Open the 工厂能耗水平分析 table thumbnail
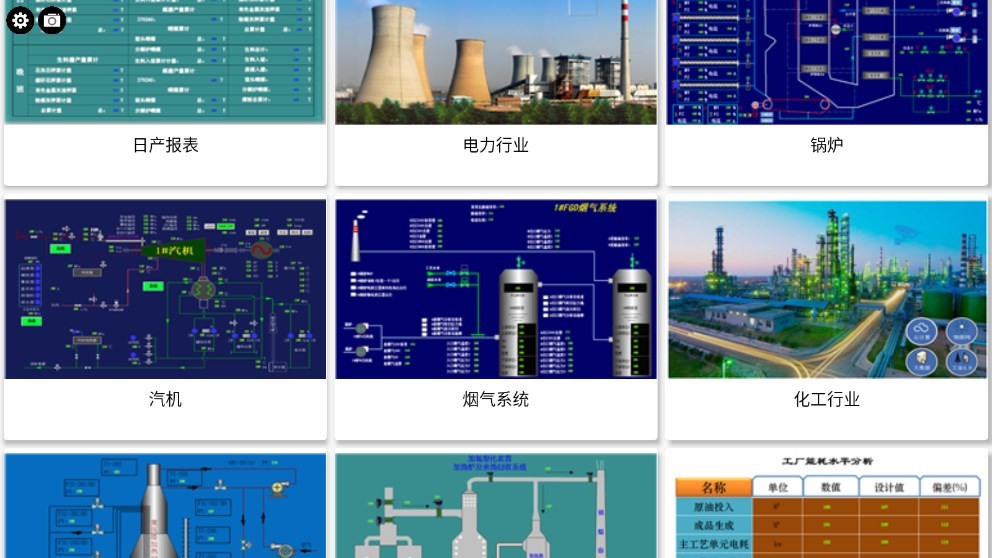992x558 pixels. (x=827, y=506)
